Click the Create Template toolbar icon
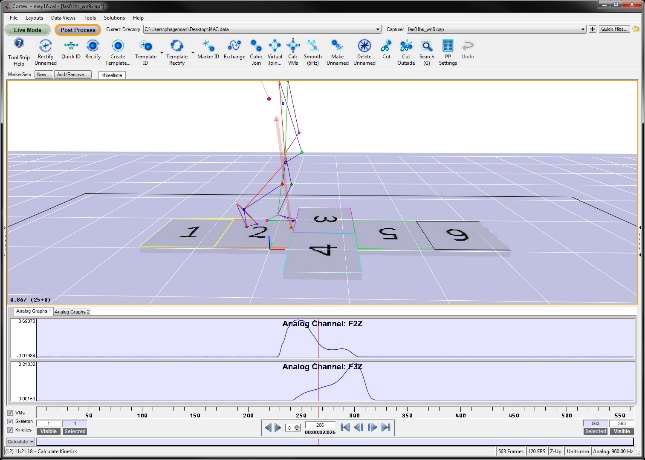 tap(117, 46)
